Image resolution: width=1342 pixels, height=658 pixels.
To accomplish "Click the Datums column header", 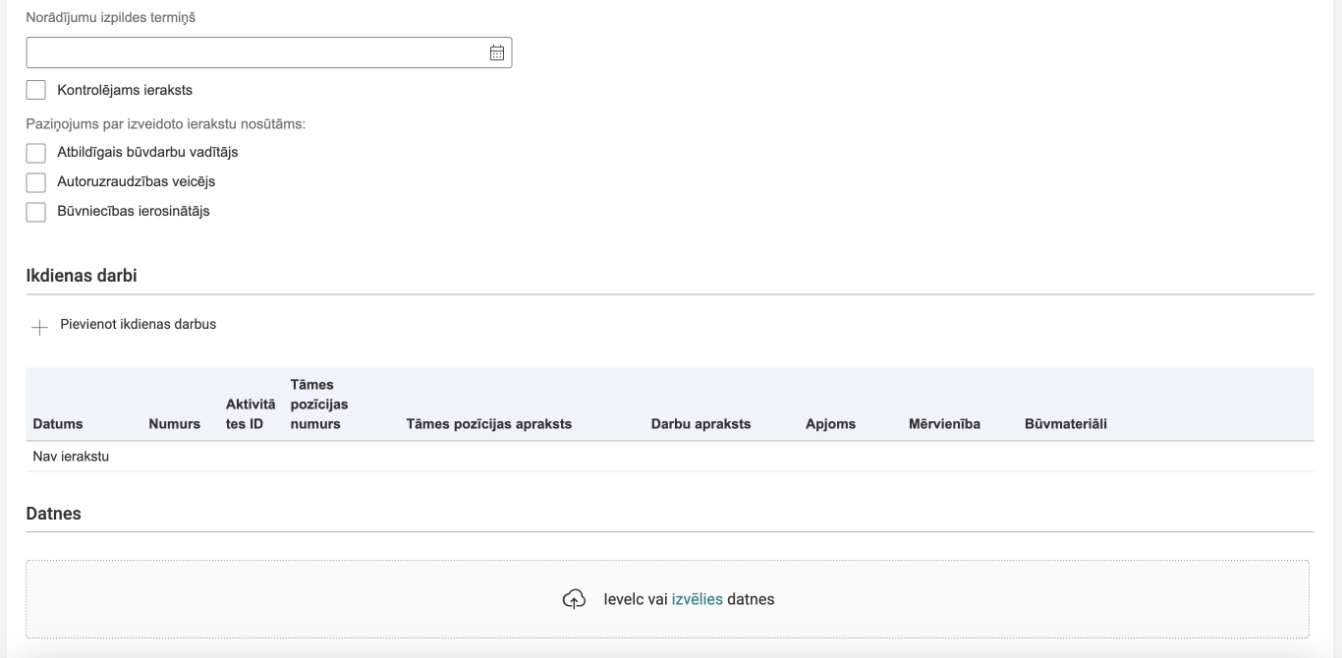I will point(58,424).
